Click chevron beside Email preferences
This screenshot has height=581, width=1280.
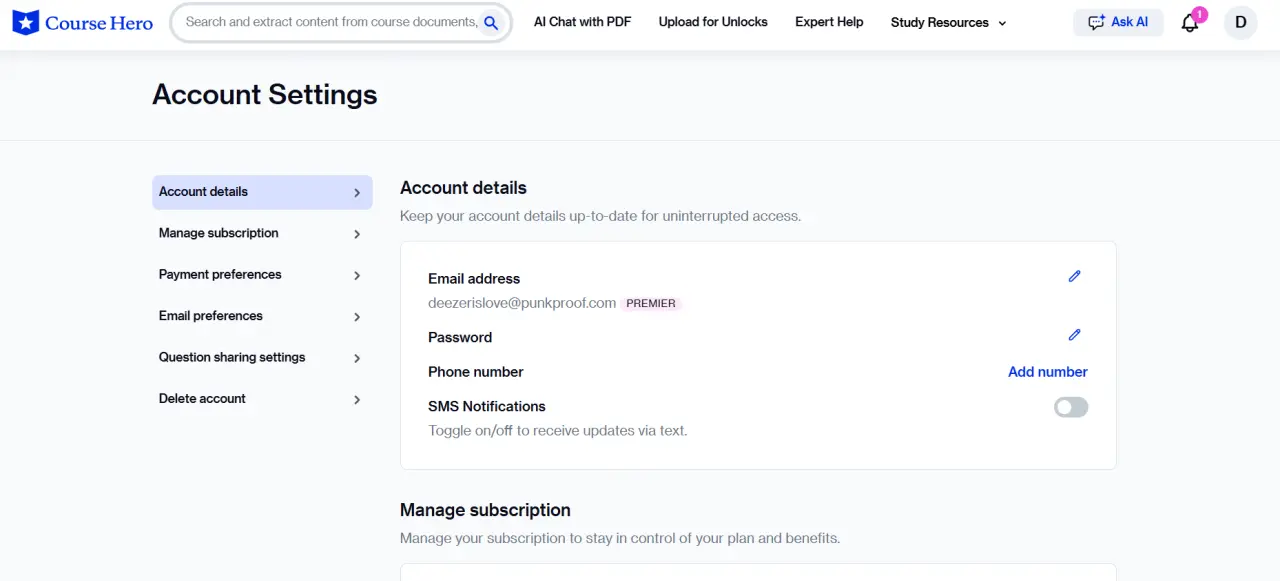357,317
